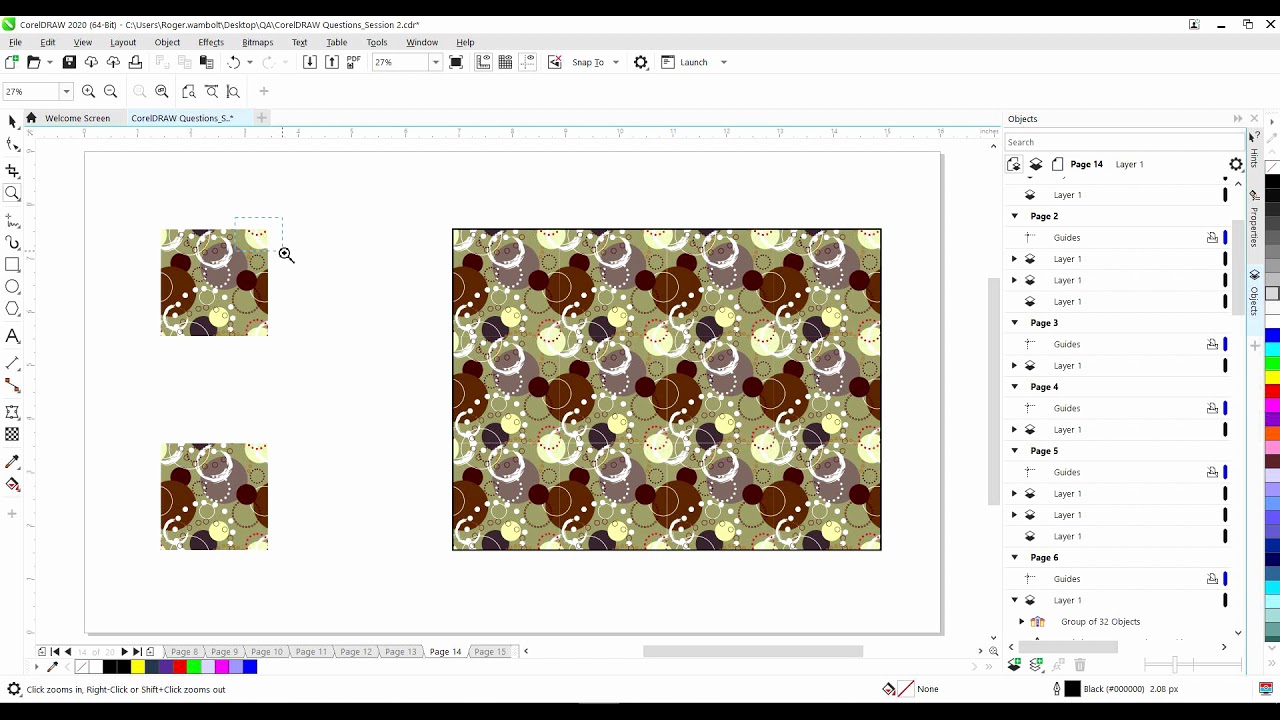Viewport: 1280px width, 720px height.
Task: Select the Text tool
Action: (12, 337)
